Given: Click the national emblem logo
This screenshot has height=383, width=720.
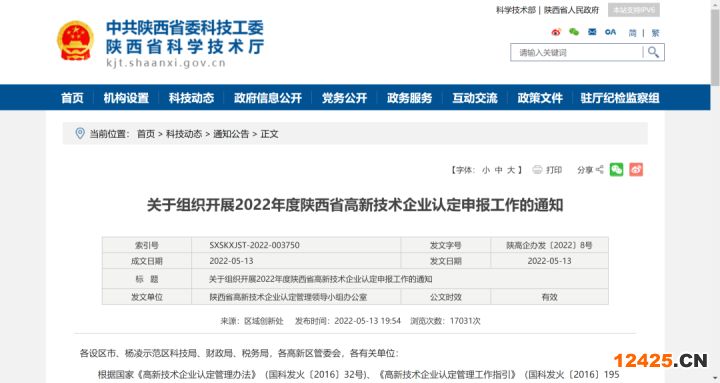Looking at the screenshot, I should pos(76,40).
